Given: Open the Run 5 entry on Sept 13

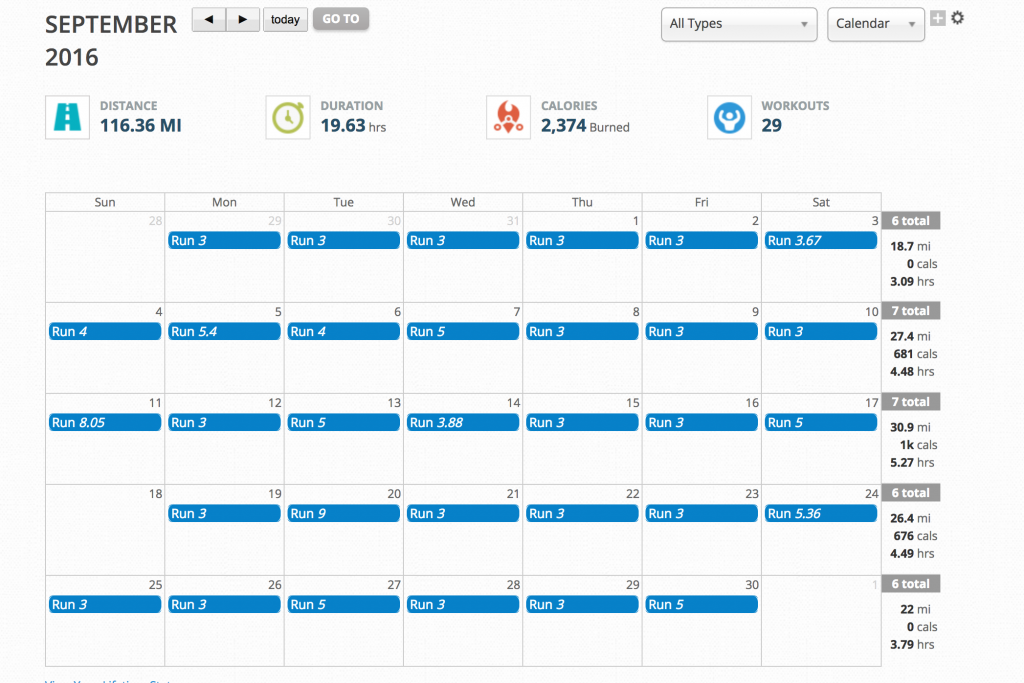Looking at the screenshot, I should [344, 422].
